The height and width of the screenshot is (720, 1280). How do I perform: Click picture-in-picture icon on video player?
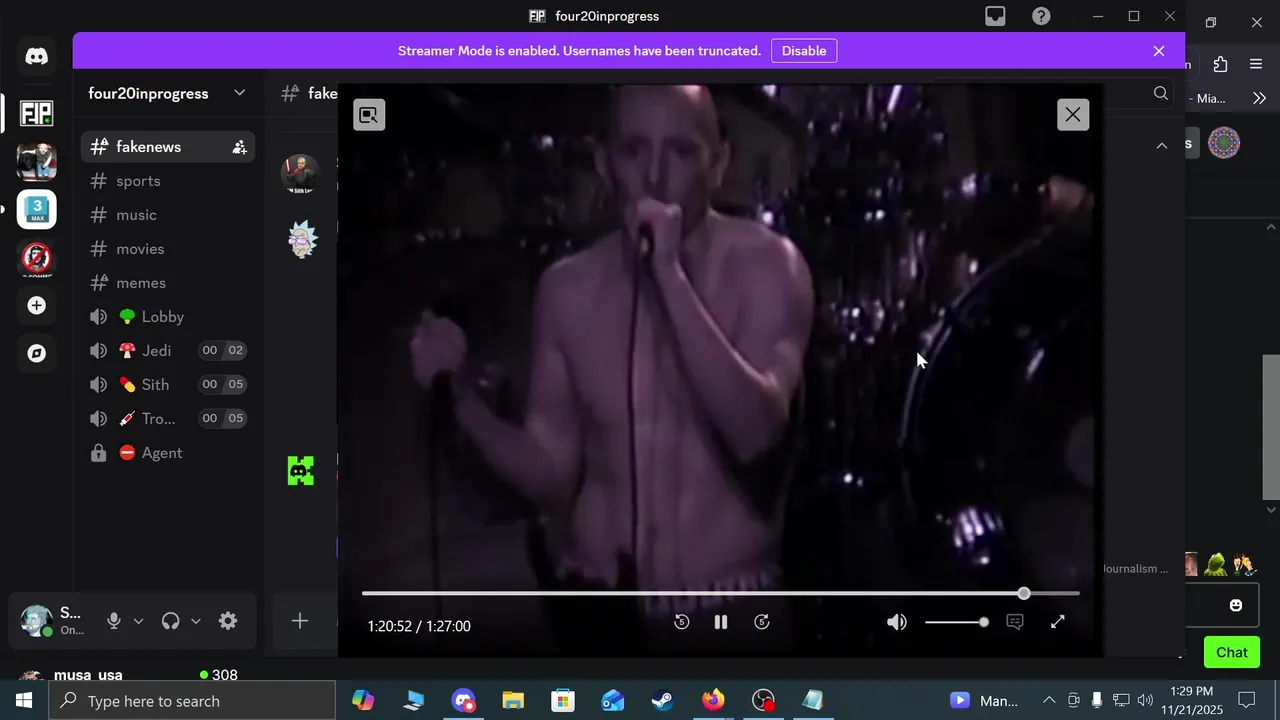point(369,115)
